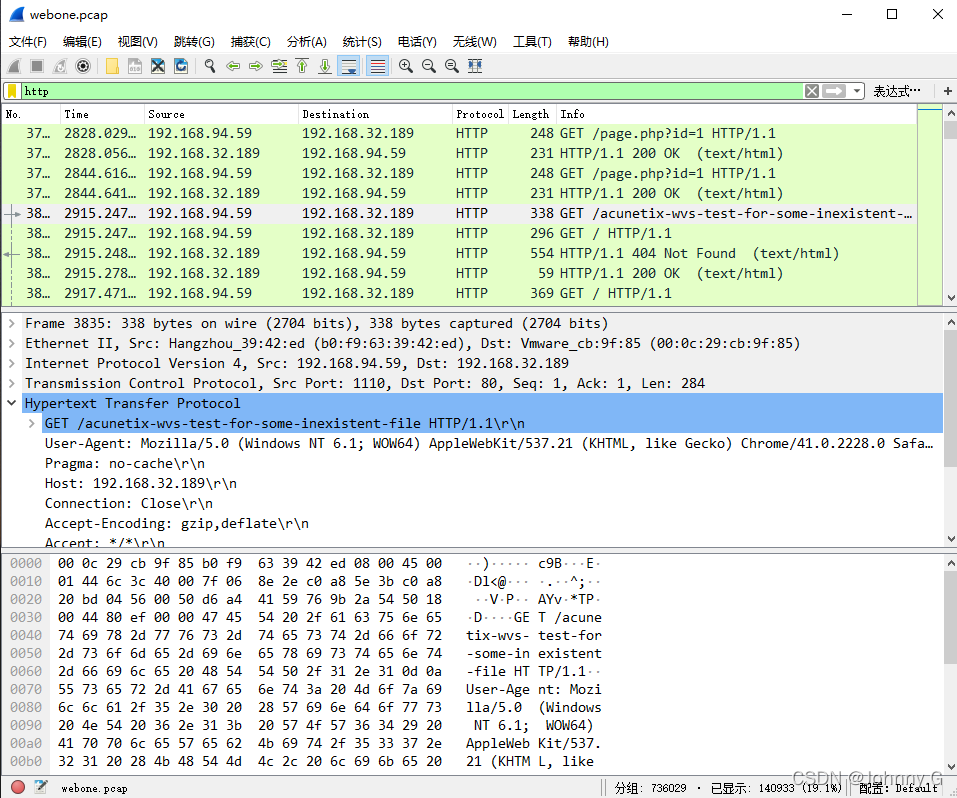Open the 电话(Y) menu
The width and height of the screenshot is (957, 798).
click(417, 42)
